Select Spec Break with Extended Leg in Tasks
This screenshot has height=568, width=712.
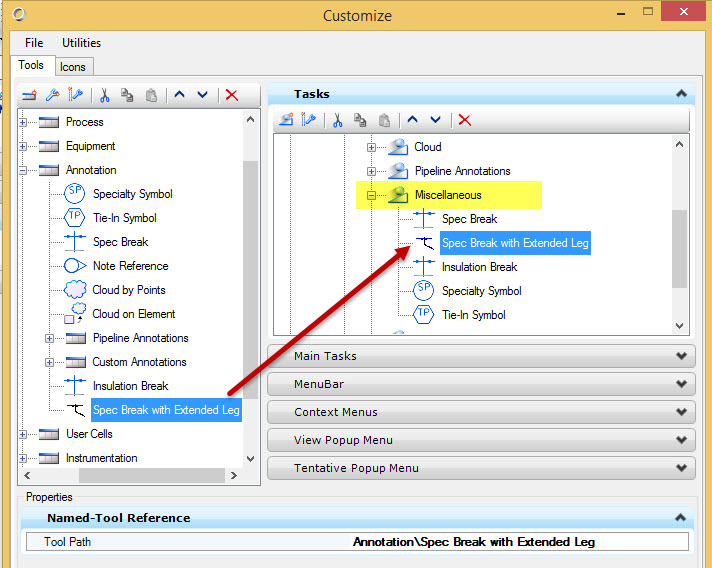(515, 243)
